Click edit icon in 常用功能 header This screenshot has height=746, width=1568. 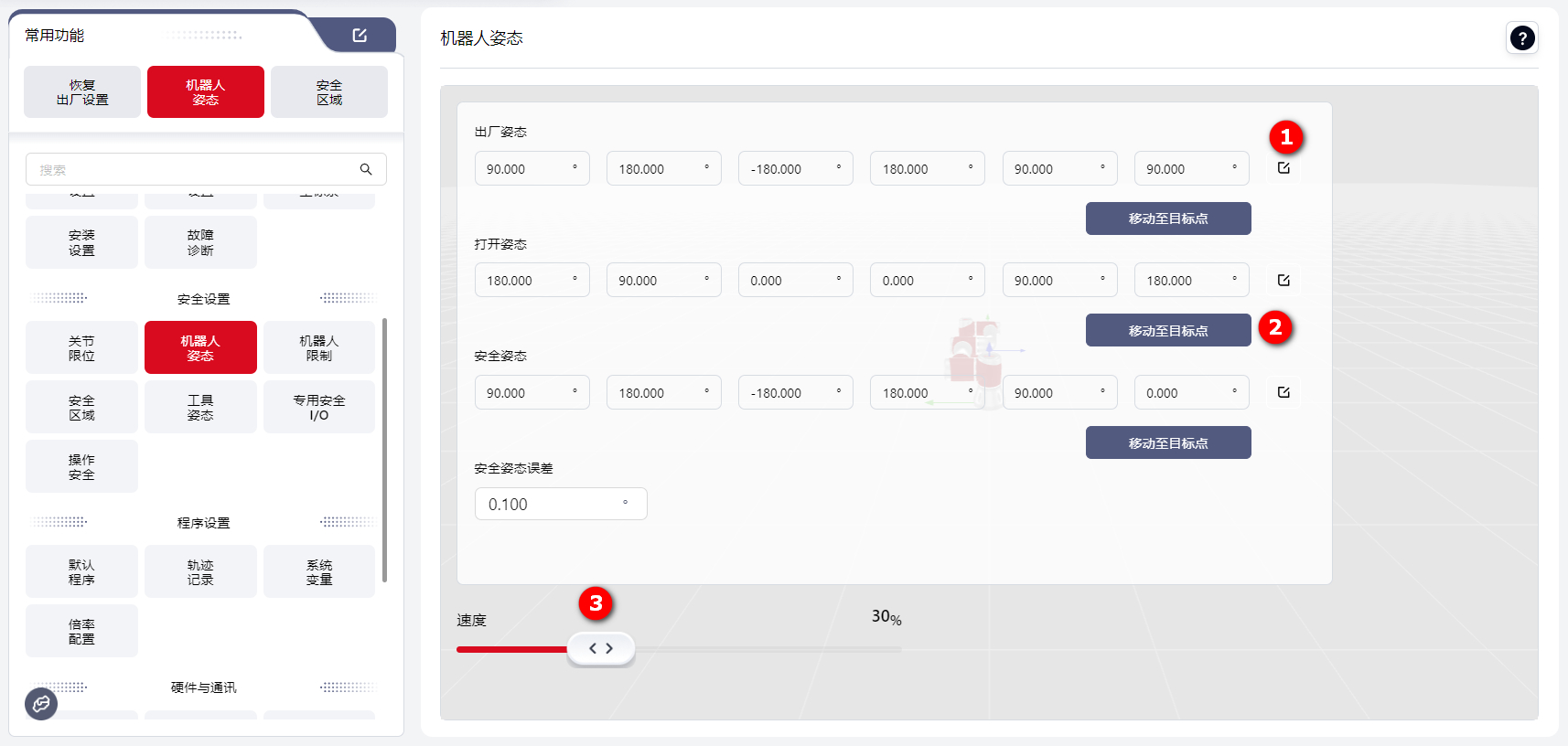point(360,36)
